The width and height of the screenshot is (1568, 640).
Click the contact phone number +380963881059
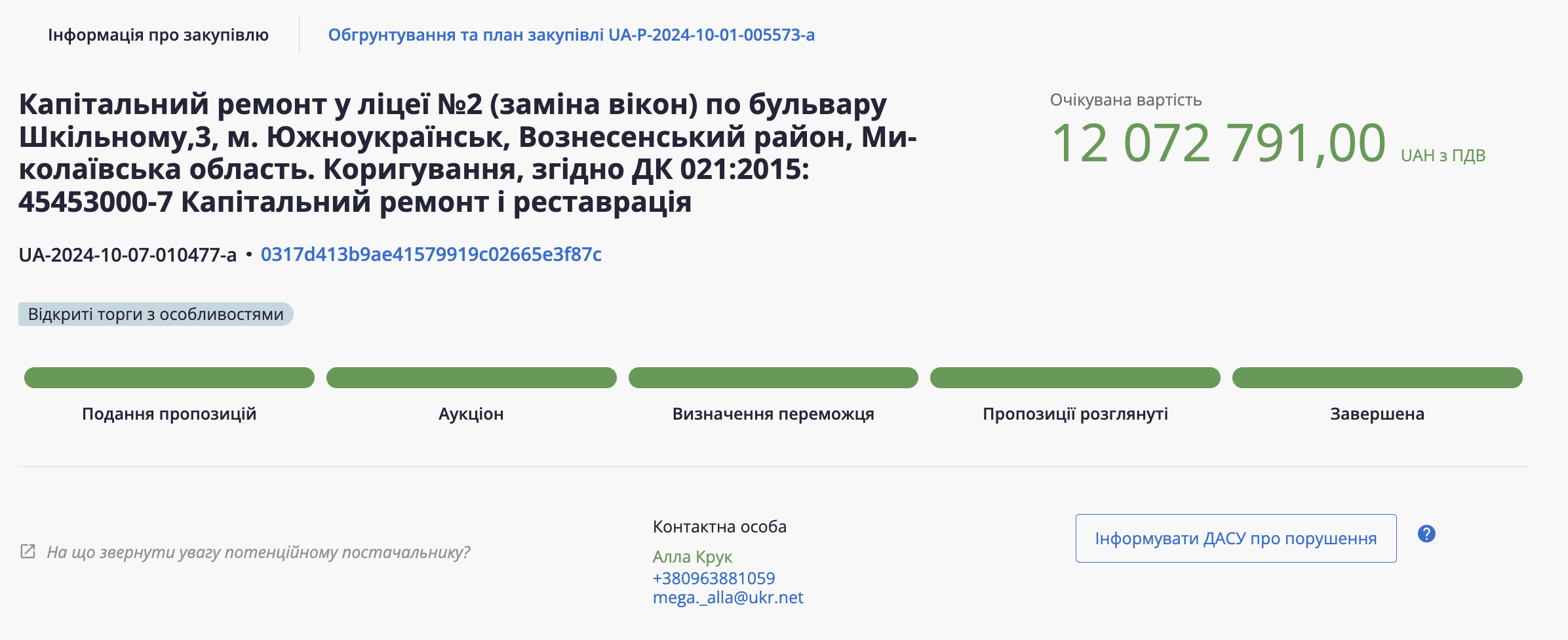[x=713, y=578]
